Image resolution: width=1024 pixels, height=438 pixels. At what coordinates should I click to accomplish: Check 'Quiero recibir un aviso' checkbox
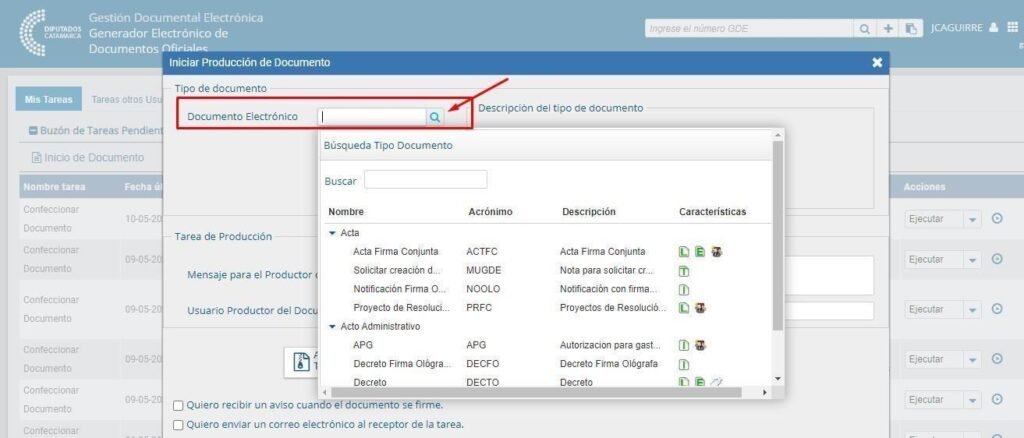point(178,405)
